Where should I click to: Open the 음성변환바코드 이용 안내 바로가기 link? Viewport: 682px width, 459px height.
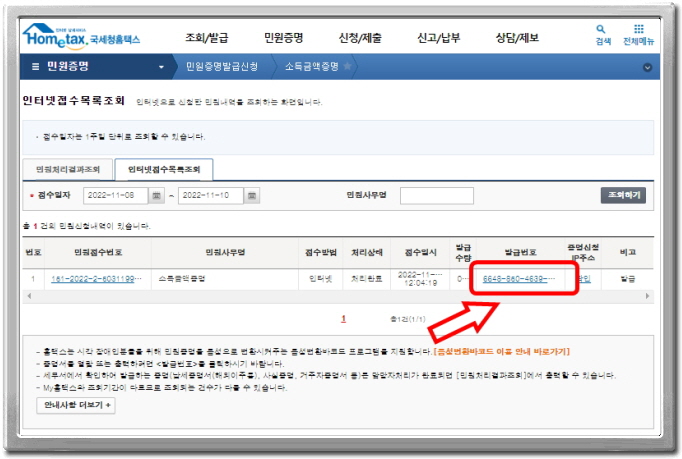pos(501,352)
